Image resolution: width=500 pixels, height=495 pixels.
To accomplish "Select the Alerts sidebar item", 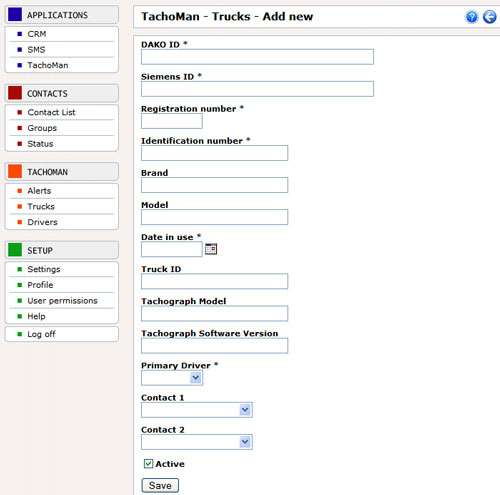I will [x=39, y=191].
